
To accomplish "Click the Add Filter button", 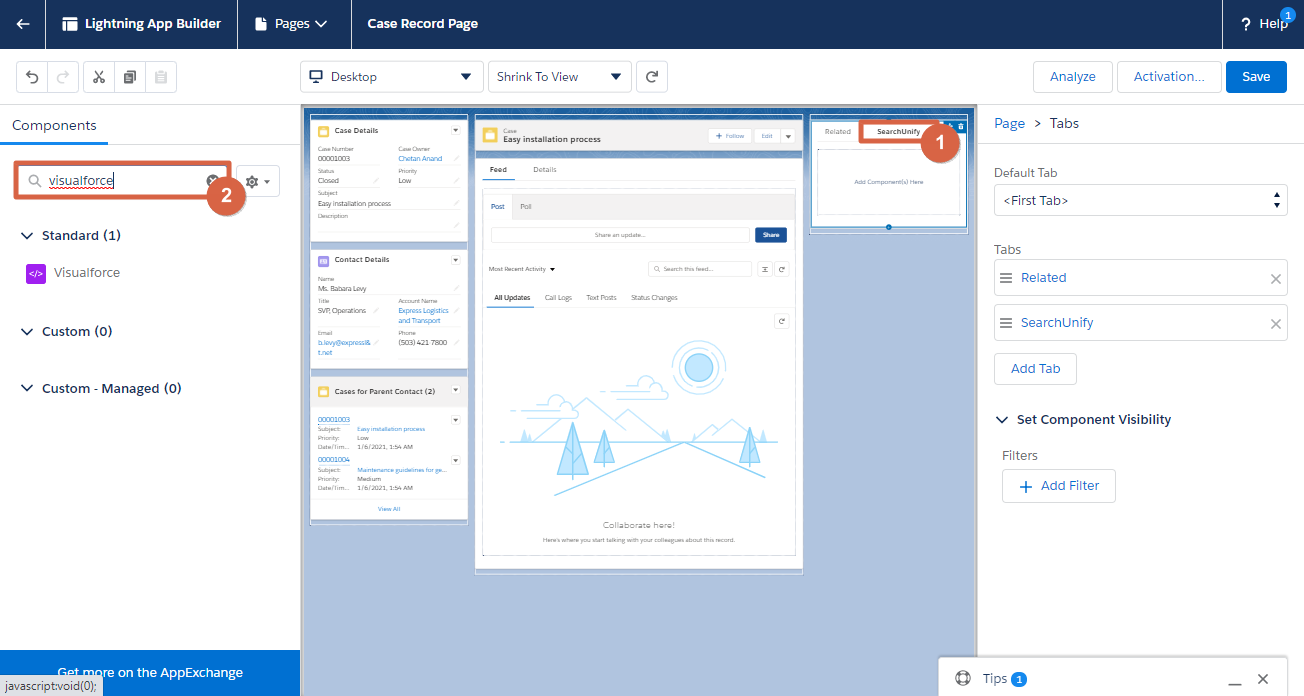I will coord(1058,486).
